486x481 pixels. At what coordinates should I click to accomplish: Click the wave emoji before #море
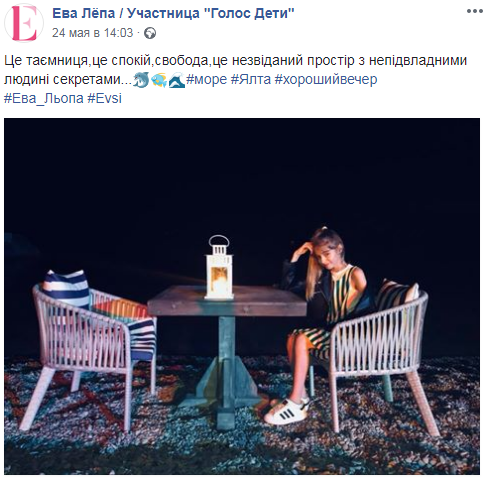coord(177,80)
